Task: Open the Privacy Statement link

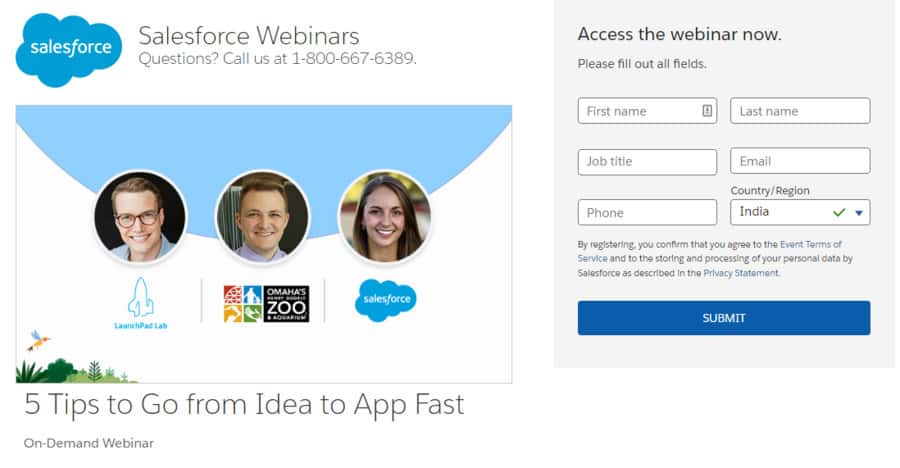Action: tap(741, 273)
